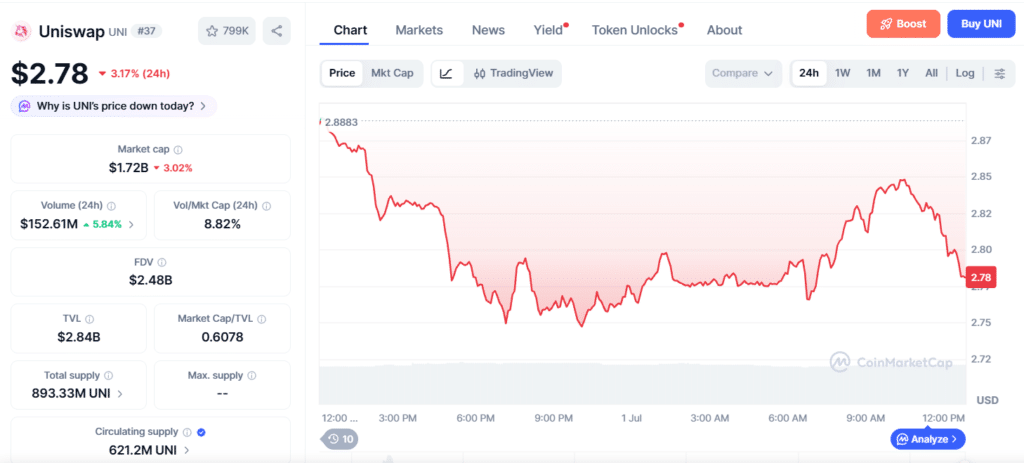The image size is (1024, 463).
Task: Select the All time range
Action: pyautogui.click(x=931, y=73)
